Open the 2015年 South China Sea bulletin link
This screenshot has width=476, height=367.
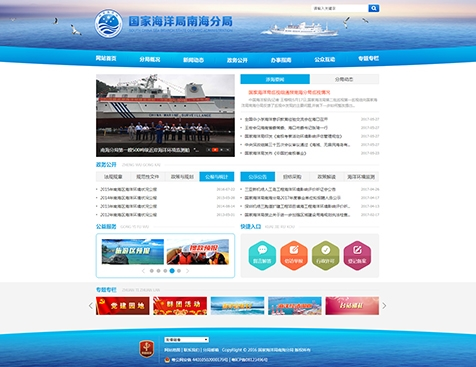129,189
